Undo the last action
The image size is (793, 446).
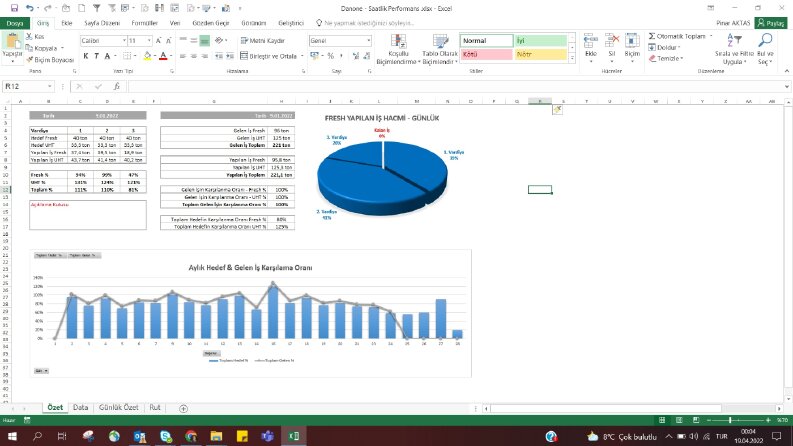point(30,8)
